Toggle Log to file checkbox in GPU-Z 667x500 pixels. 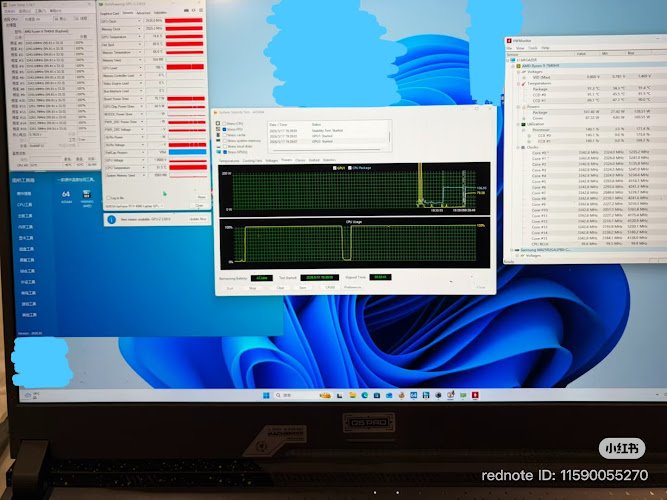(x=108, y=198)
